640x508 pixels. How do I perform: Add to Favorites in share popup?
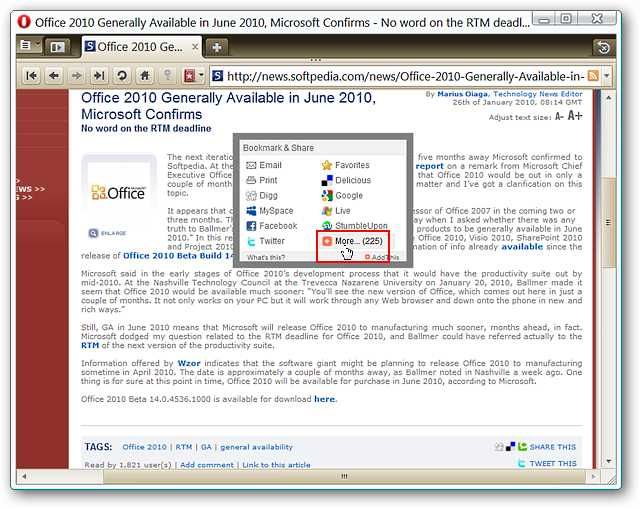coord(346,165)
